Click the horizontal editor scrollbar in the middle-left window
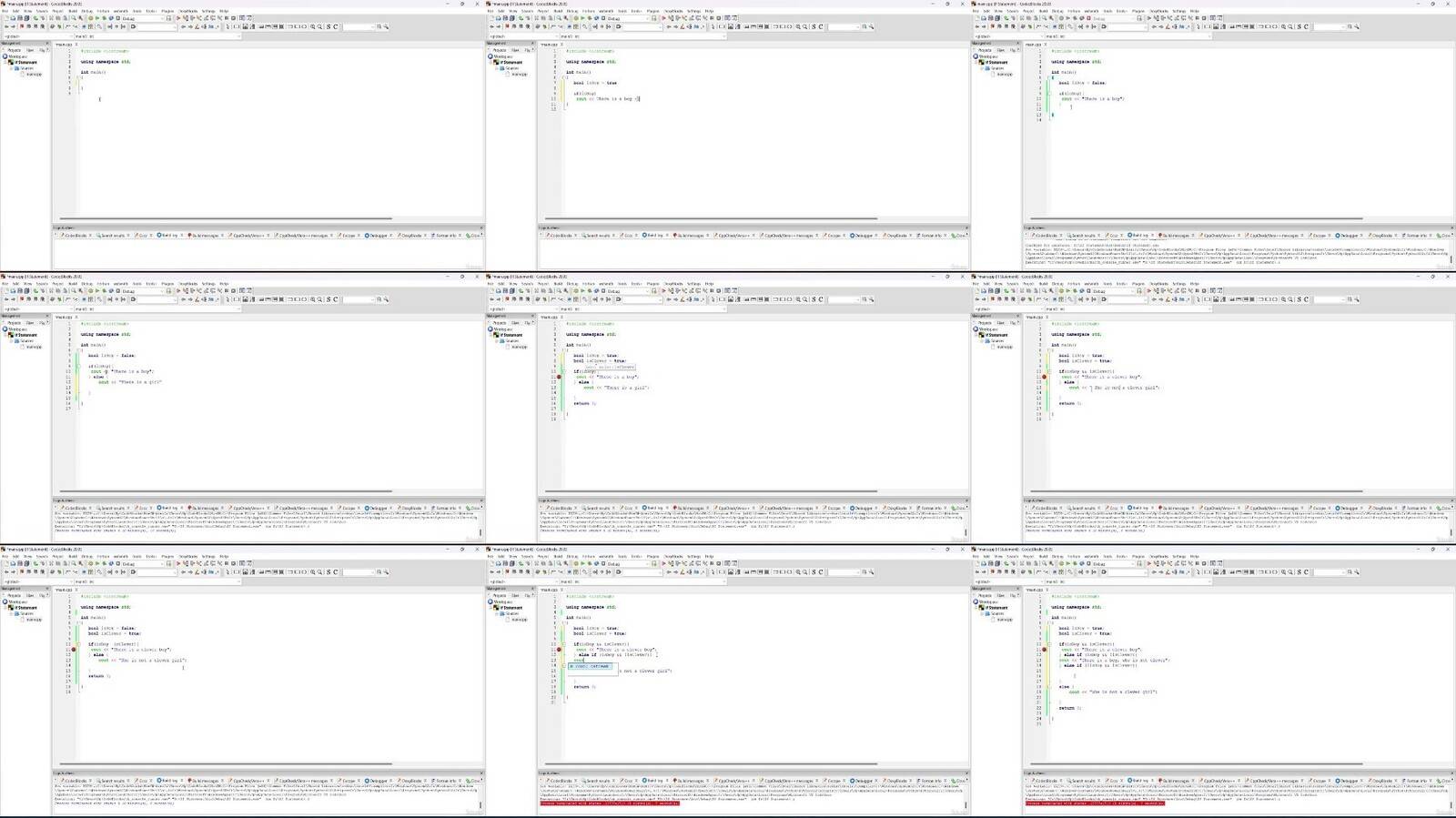1456x818 pixels. (x=226, y=491)
